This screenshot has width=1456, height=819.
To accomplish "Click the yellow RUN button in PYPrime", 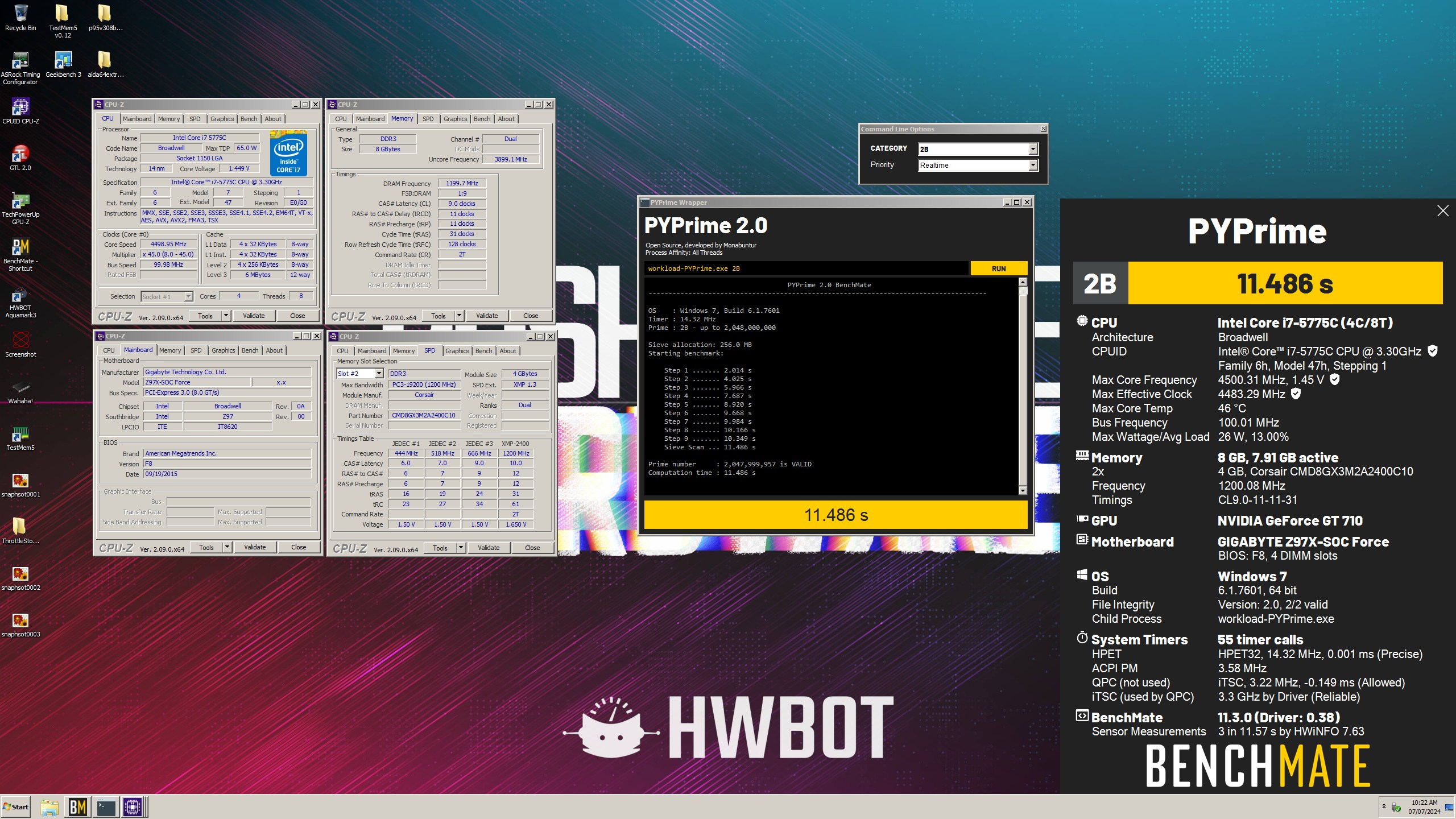I will pyautogui.click(x=999, y=268).
